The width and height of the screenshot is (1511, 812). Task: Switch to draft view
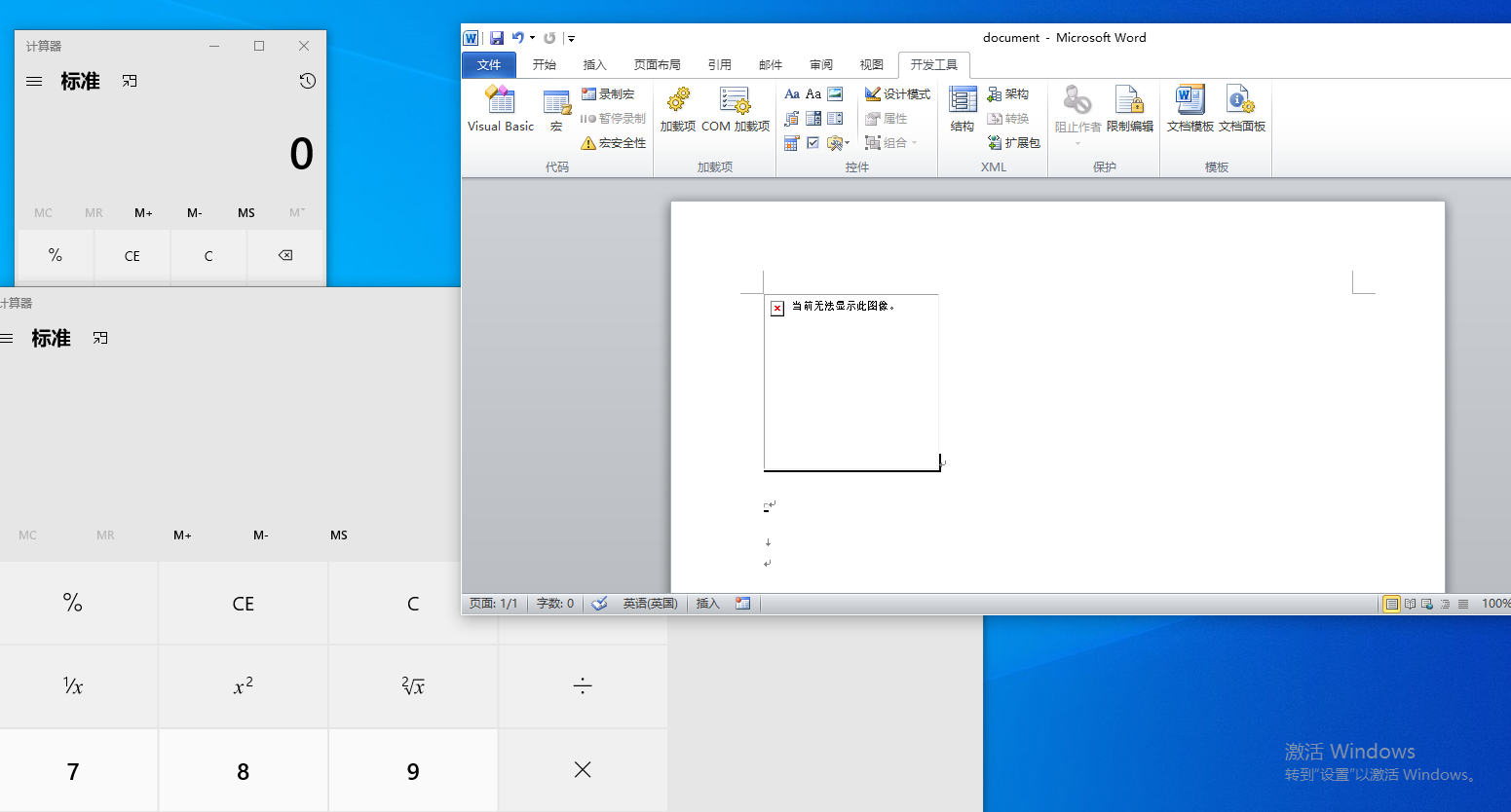coord(1463,605)
